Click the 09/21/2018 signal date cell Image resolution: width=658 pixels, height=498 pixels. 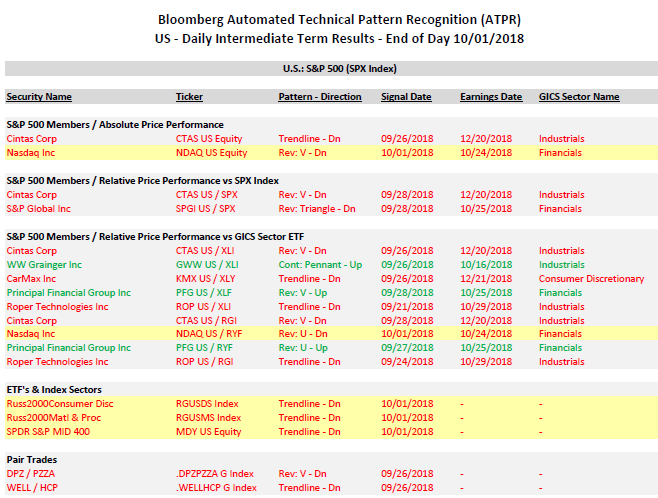407,307
